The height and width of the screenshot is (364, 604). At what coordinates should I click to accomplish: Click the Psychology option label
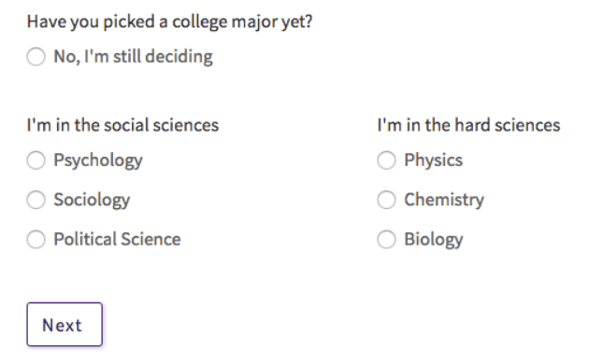[x=98, y=161]
